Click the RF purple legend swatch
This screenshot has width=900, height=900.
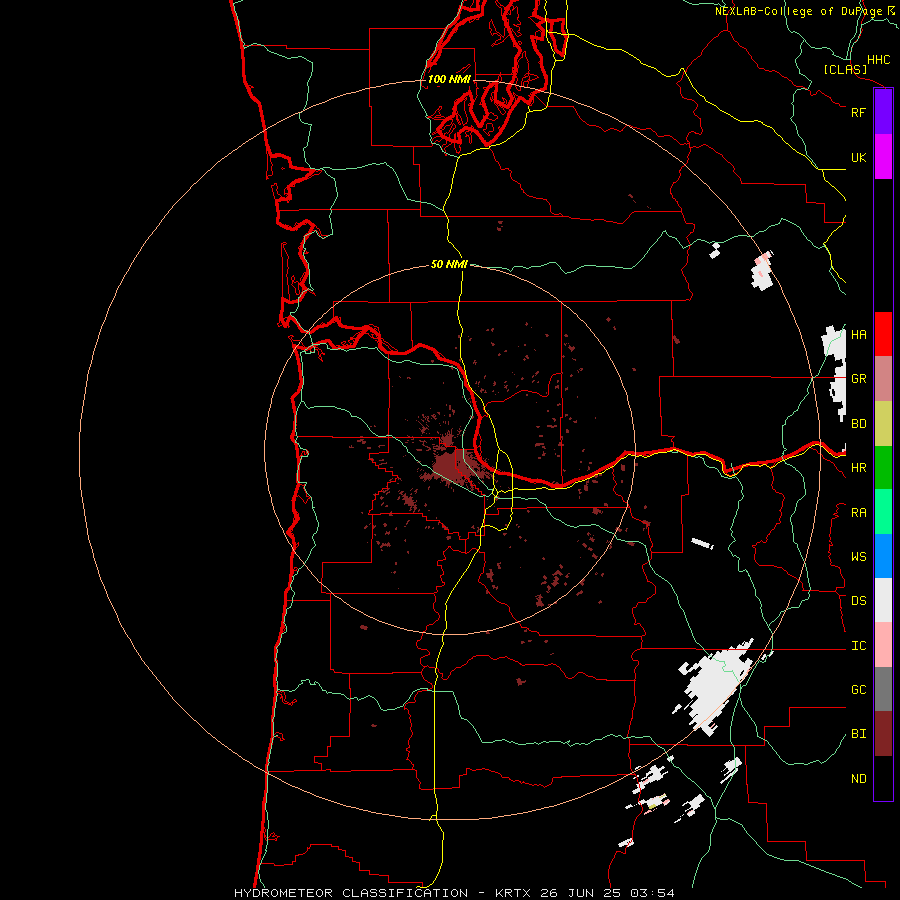click(883, 112)
